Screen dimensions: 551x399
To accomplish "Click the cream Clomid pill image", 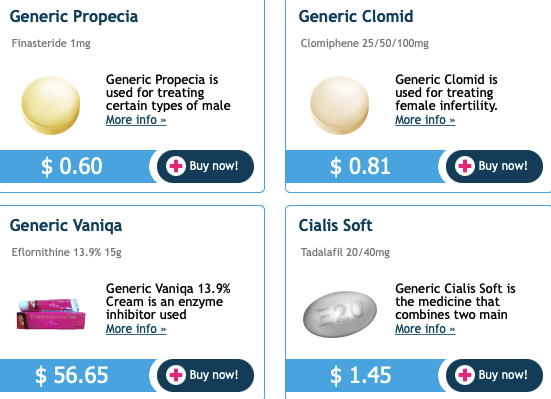I will pyautogui.click(x=339, y=105).
